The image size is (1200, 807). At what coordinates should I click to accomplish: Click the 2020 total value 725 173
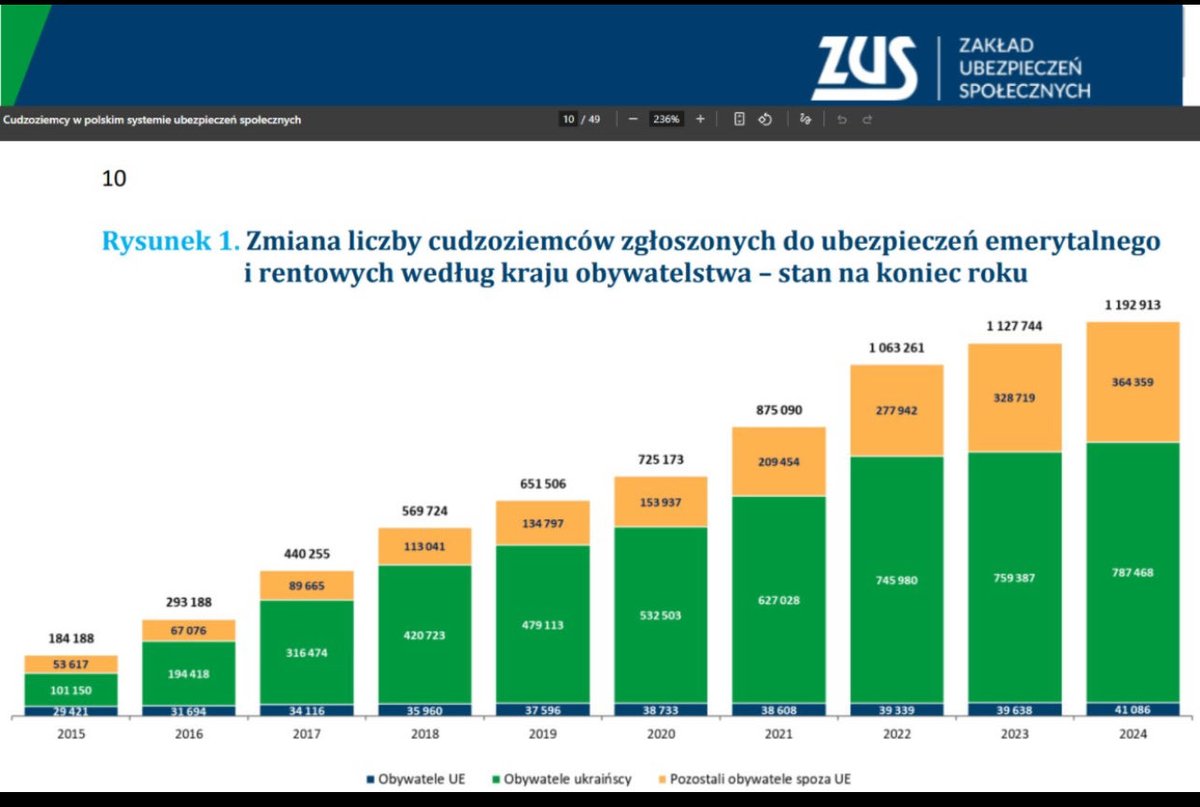660,459
